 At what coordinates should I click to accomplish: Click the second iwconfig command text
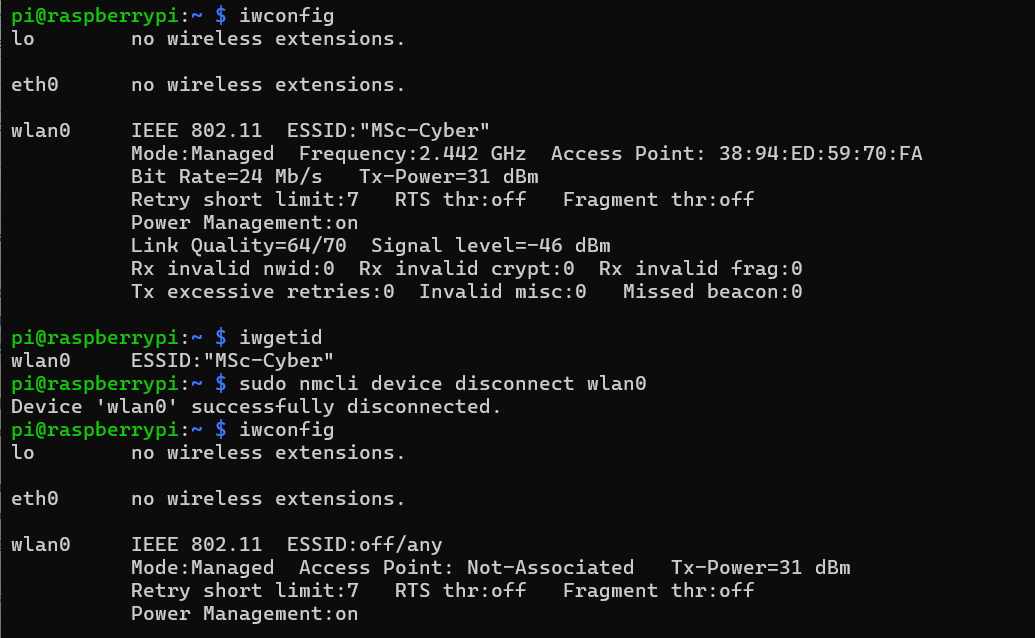click(286, 430)
